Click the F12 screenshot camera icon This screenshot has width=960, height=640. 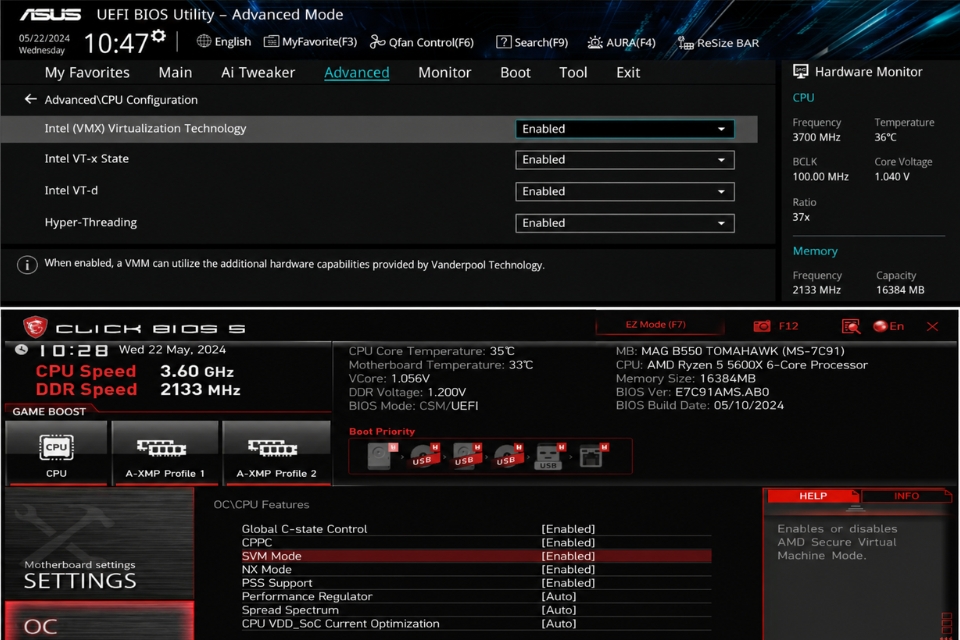click(762, 326)
